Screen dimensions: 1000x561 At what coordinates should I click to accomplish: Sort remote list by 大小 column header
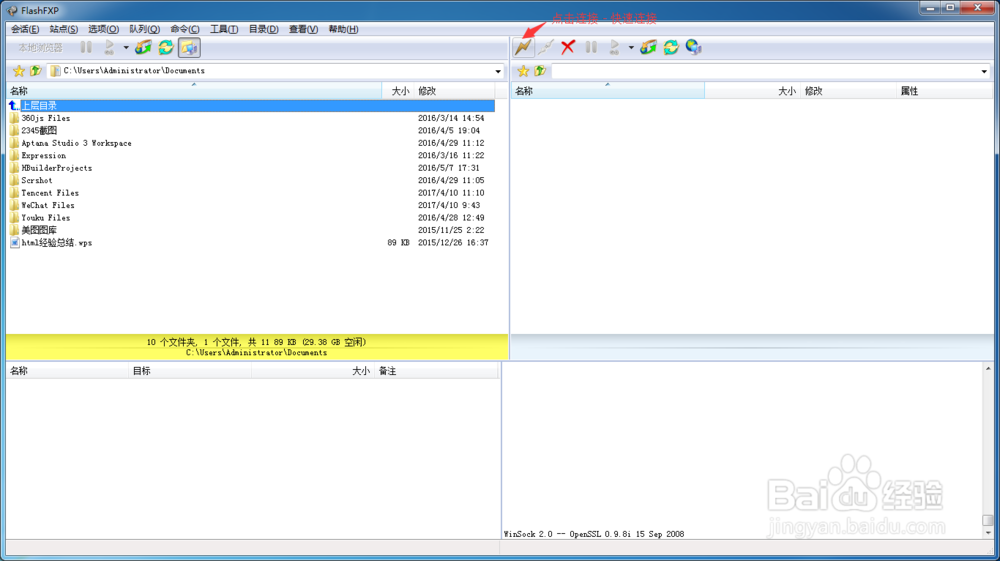pyautogui.click(x=753, y=91)
